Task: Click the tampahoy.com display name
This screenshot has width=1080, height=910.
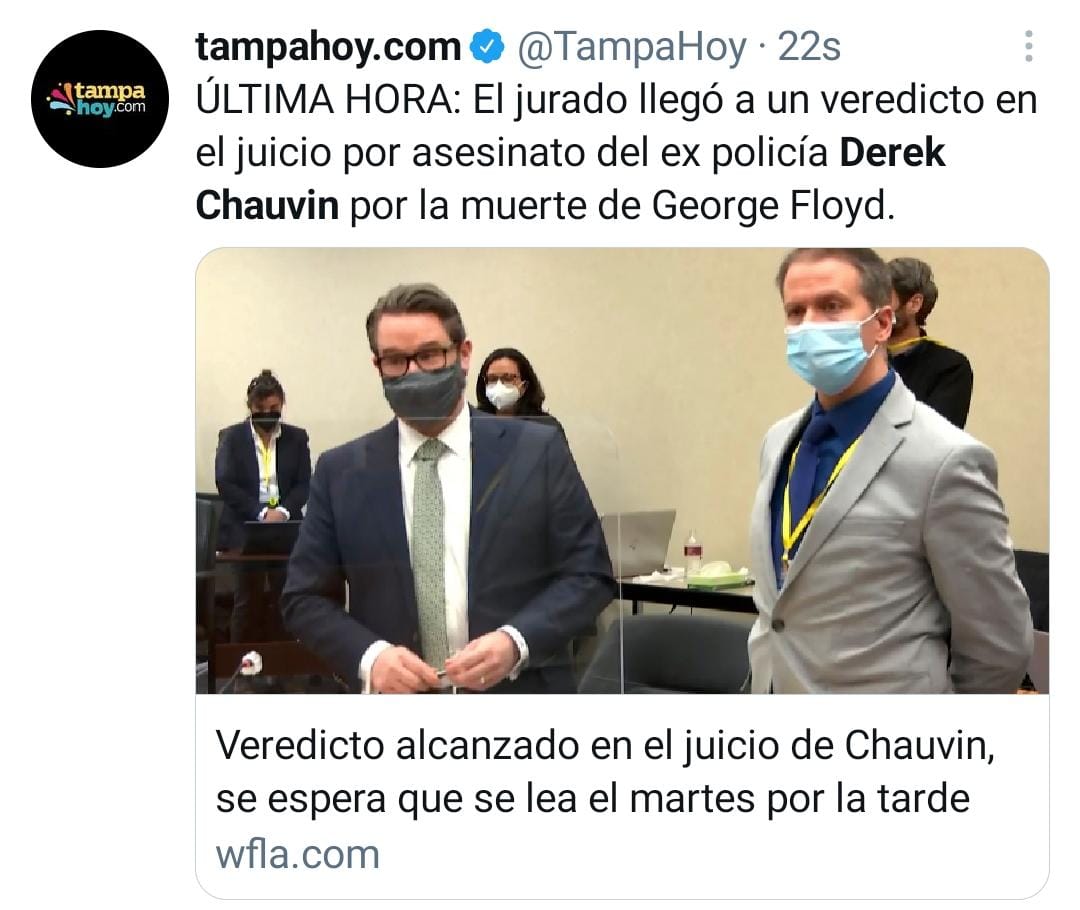Action: [328, 47]
